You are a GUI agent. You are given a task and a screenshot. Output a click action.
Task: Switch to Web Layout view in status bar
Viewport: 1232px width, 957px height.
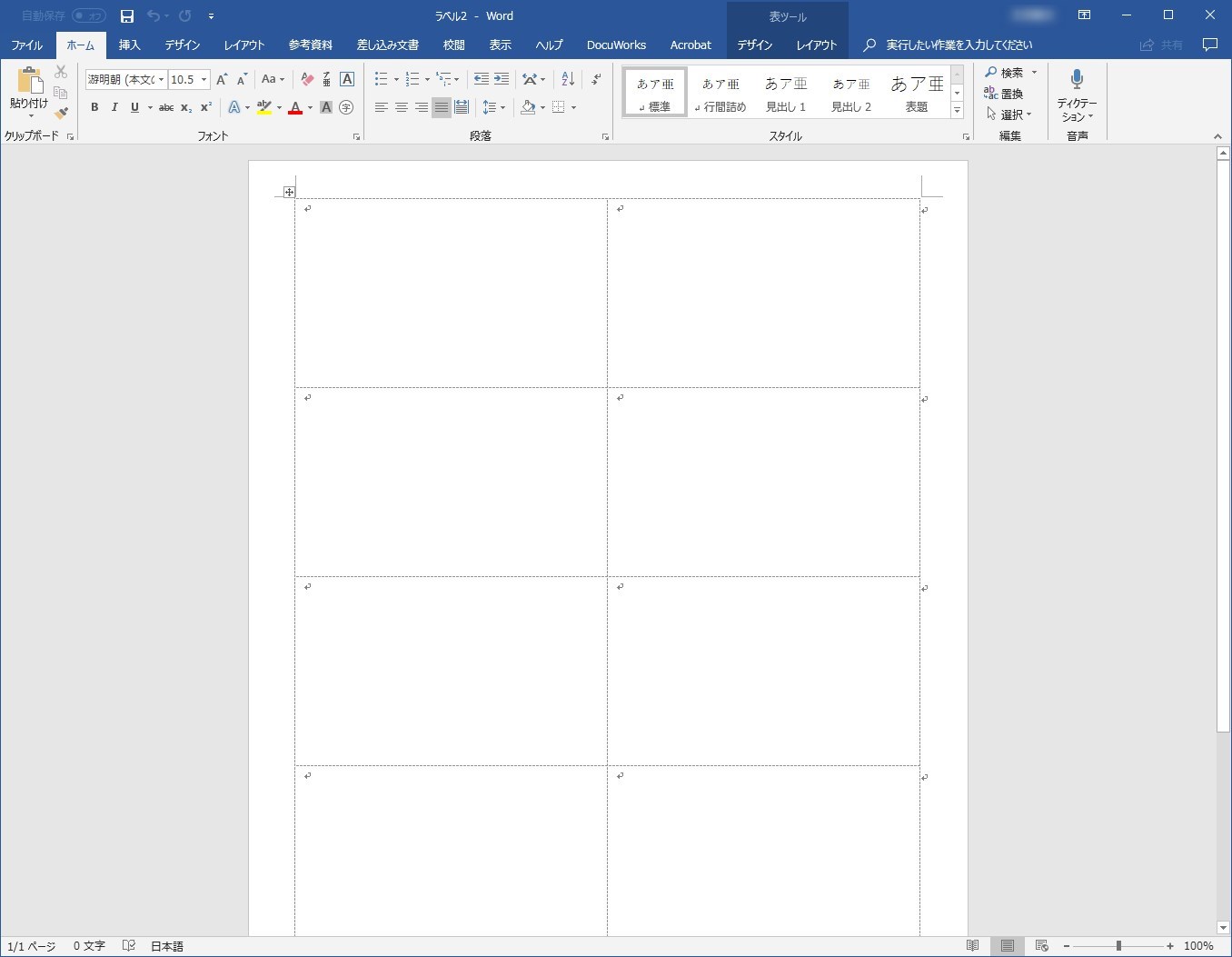click(1042, 946)
